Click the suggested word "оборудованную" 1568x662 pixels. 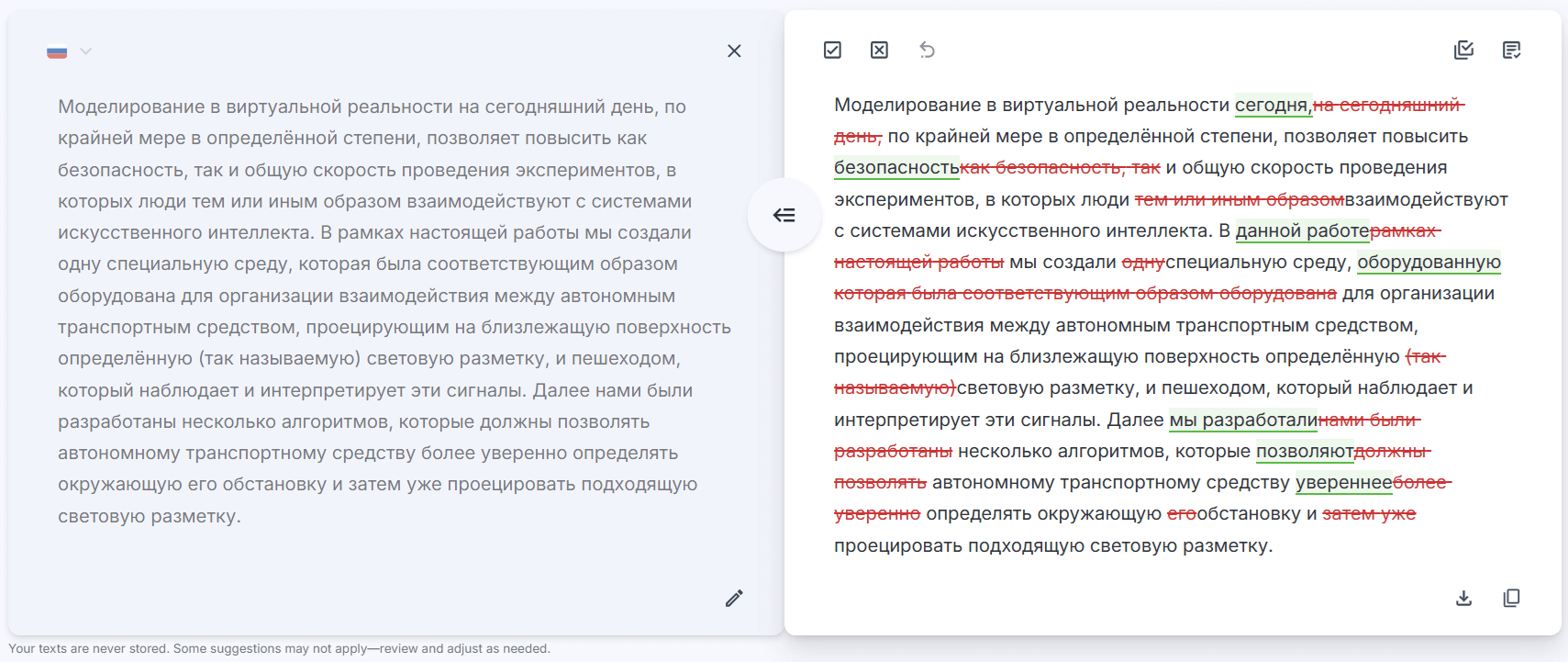point(1429,263)
